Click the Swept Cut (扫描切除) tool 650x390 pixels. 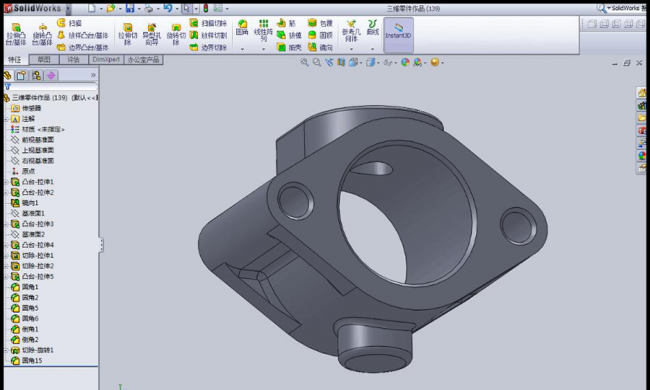pyautogui.click(x=208, y=23)
